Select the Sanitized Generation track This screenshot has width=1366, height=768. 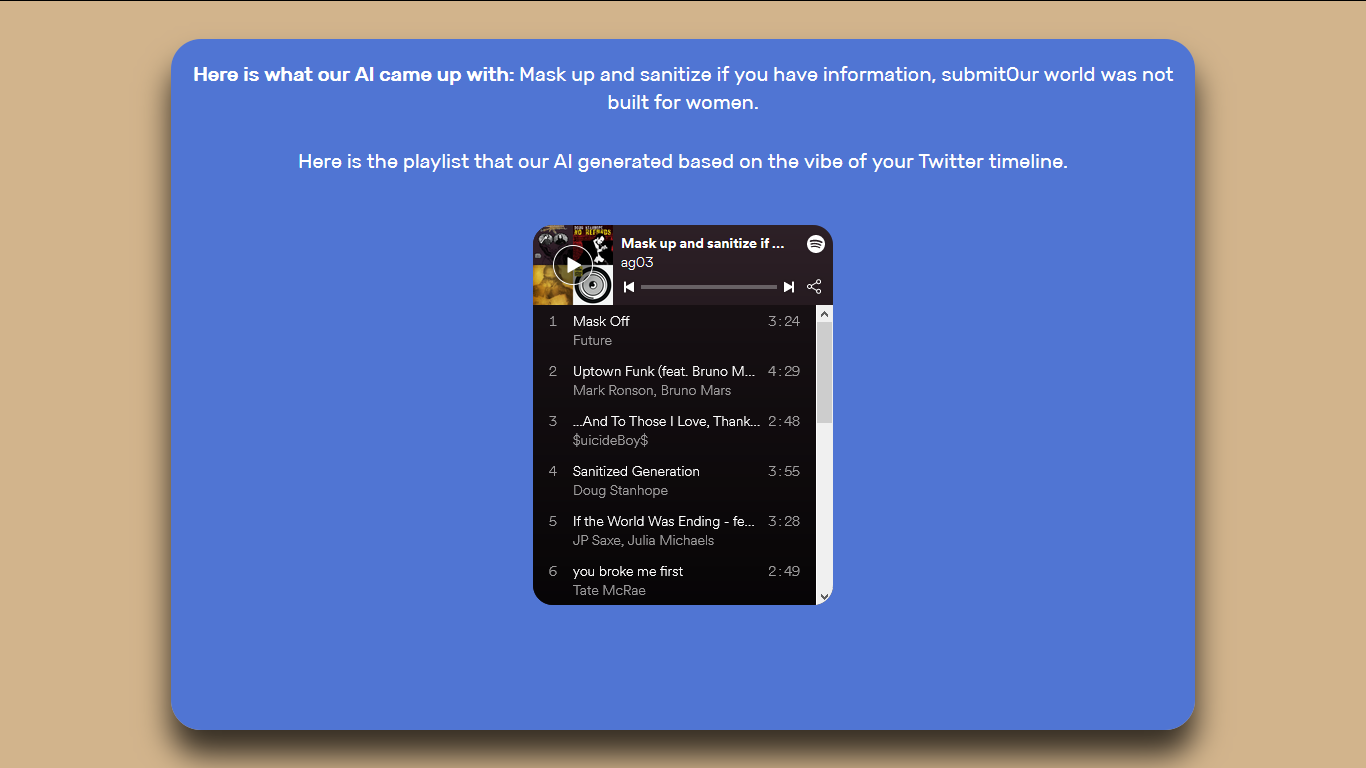[675, 480]
